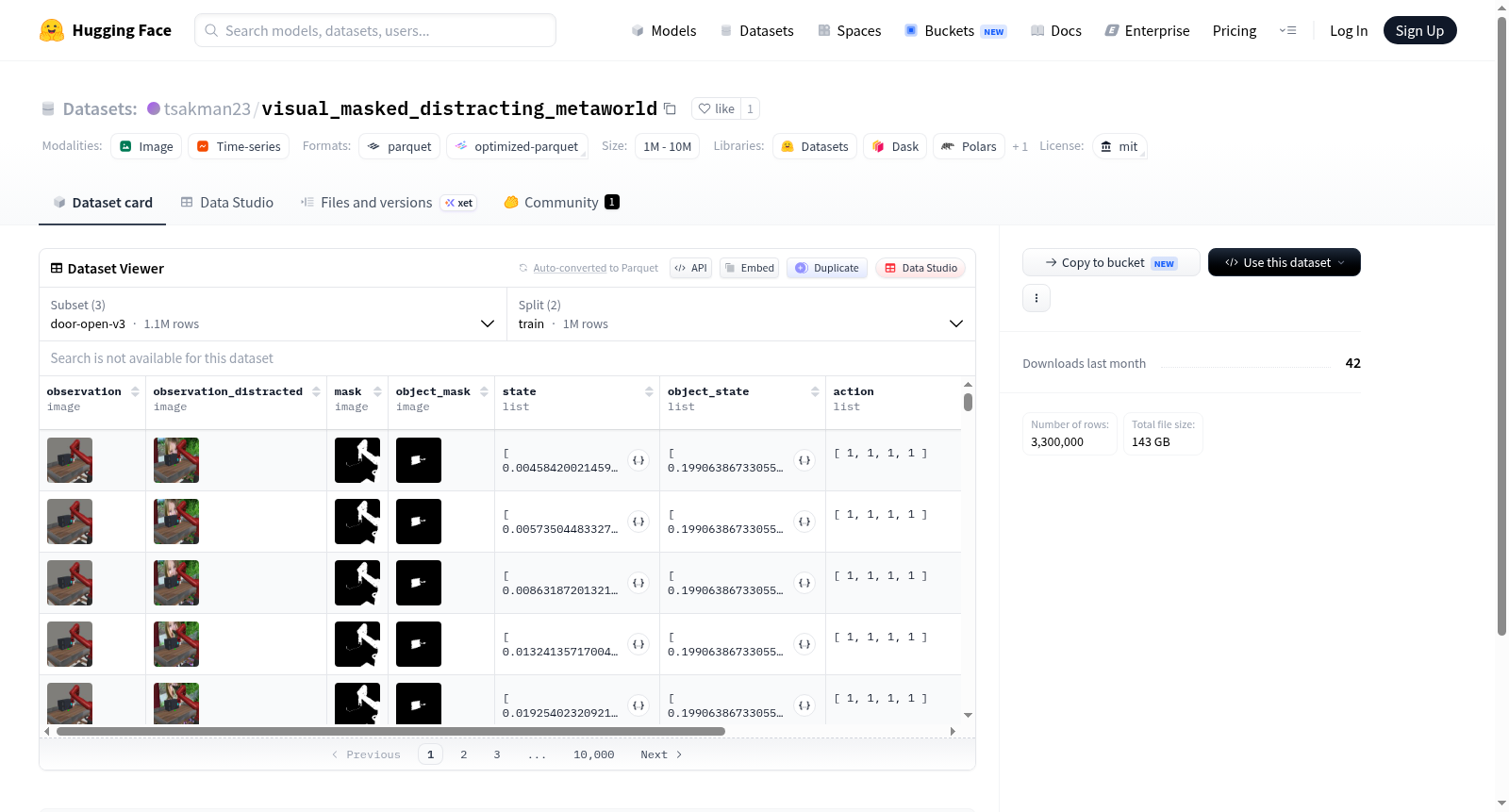Open the Subset door-open-v3 dropdown
Screen dimensions: 1509x812
click(x=274, y=314)
